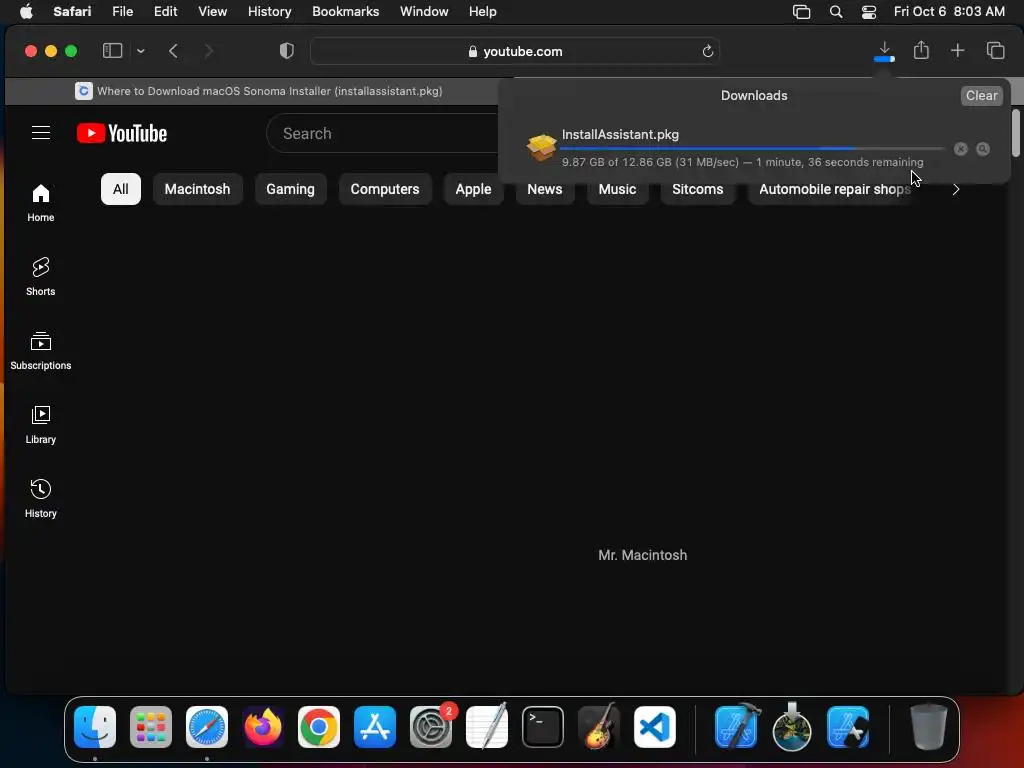
Task: Click the youtube.com address bar
Action: (x=515, y=51)
